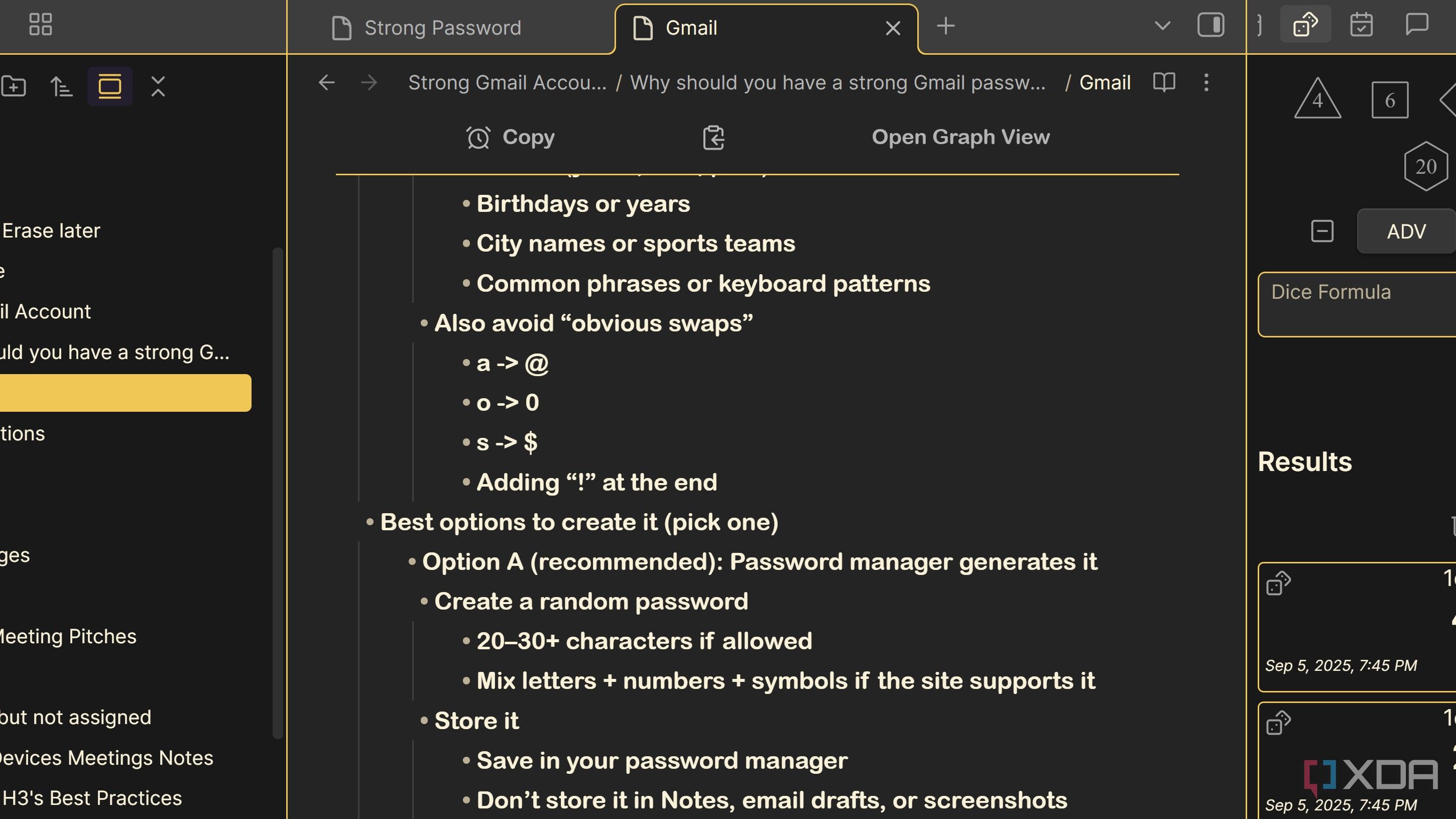The width and height of the screenshot is (1456, 819).
Task: Click the 'a -> @' line
Action: [513, 364]
